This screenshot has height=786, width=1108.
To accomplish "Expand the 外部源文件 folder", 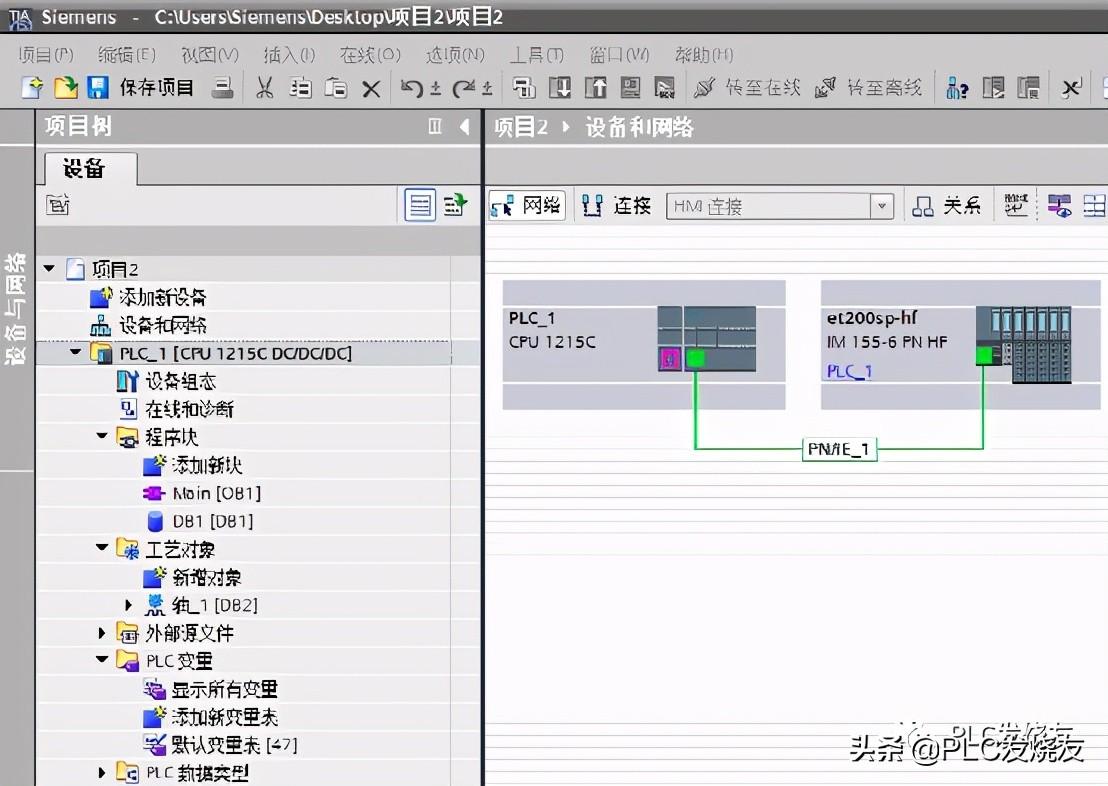I will point(102,633).
